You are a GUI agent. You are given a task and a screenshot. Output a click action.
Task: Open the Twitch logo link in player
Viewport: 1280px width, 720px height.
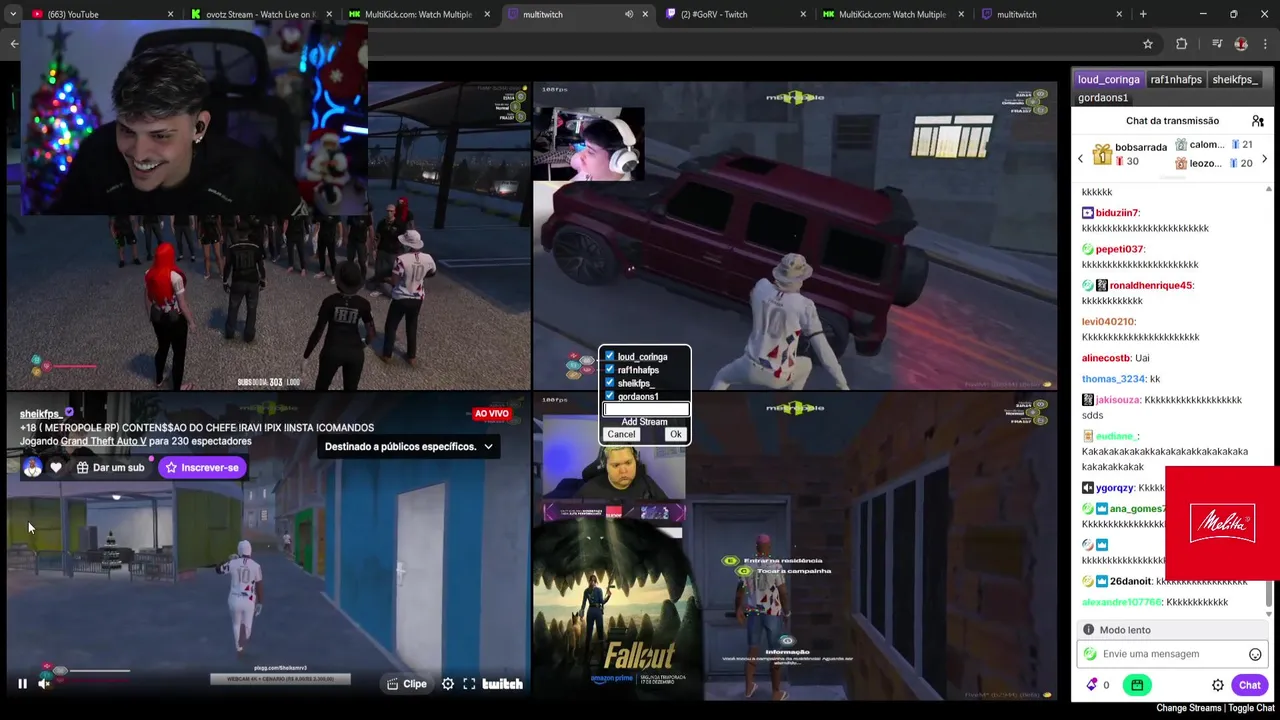click(x=502, y=684)
